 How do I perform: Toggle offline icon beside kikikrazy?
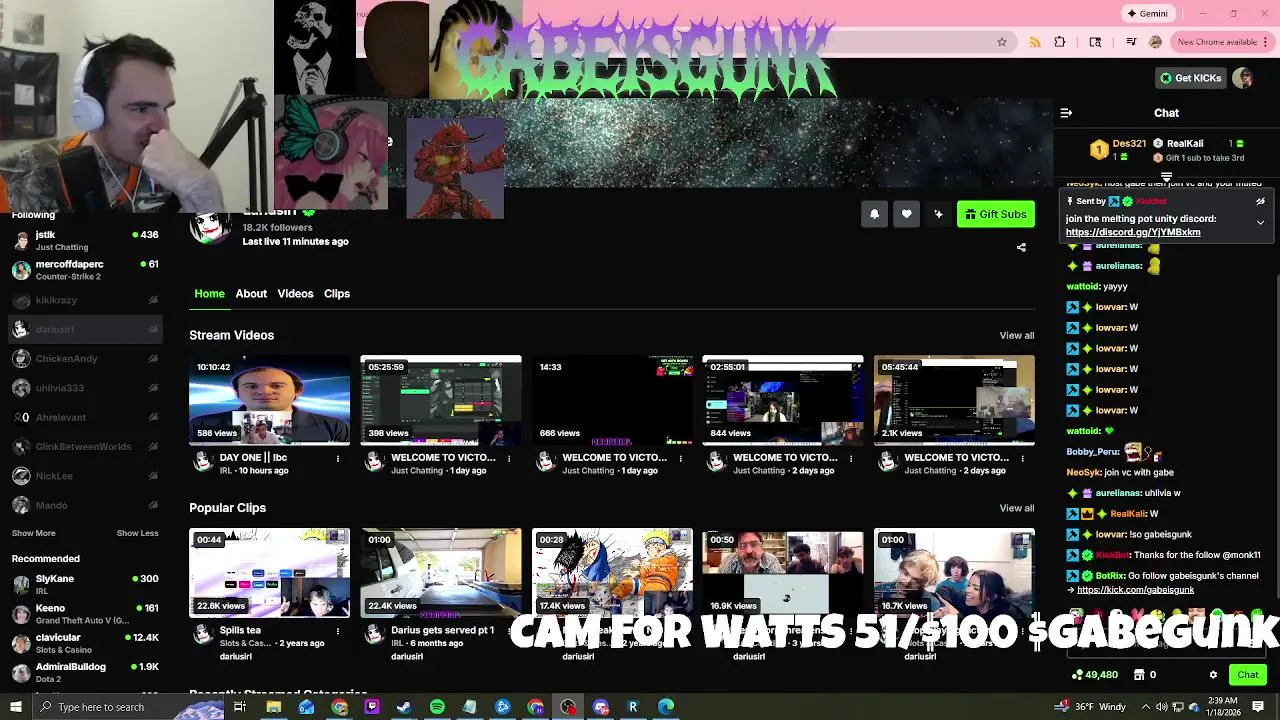(153, 300)
